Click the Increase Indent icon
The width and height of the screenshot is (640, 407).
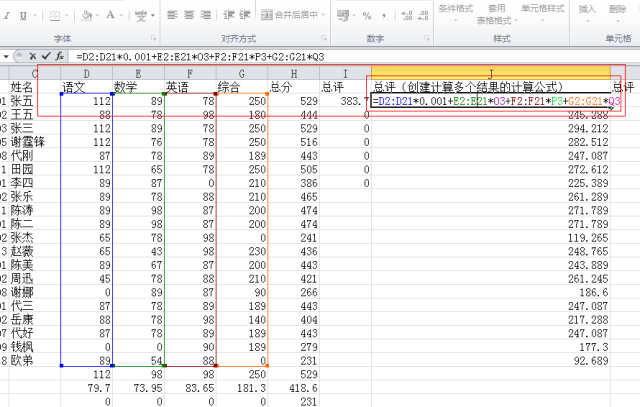tap(241, 15)
